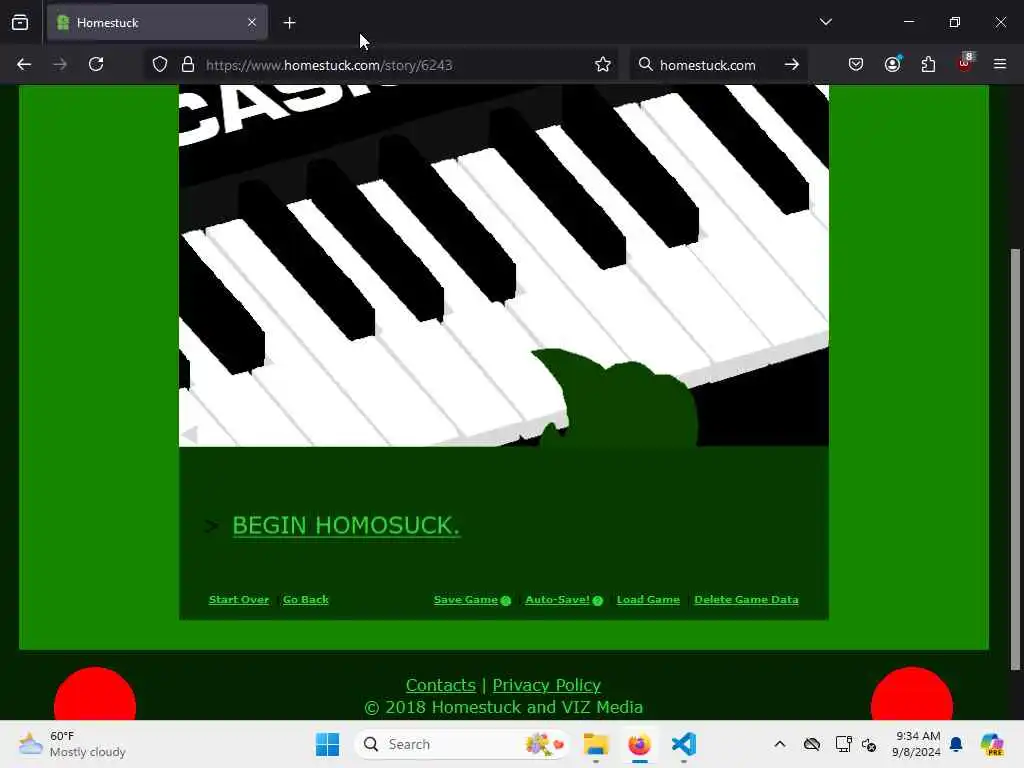The height and width of the screenshot is (768, 1024).
Task: Open Visual Studio Code from taskbar
Action: tap(684, 744)
